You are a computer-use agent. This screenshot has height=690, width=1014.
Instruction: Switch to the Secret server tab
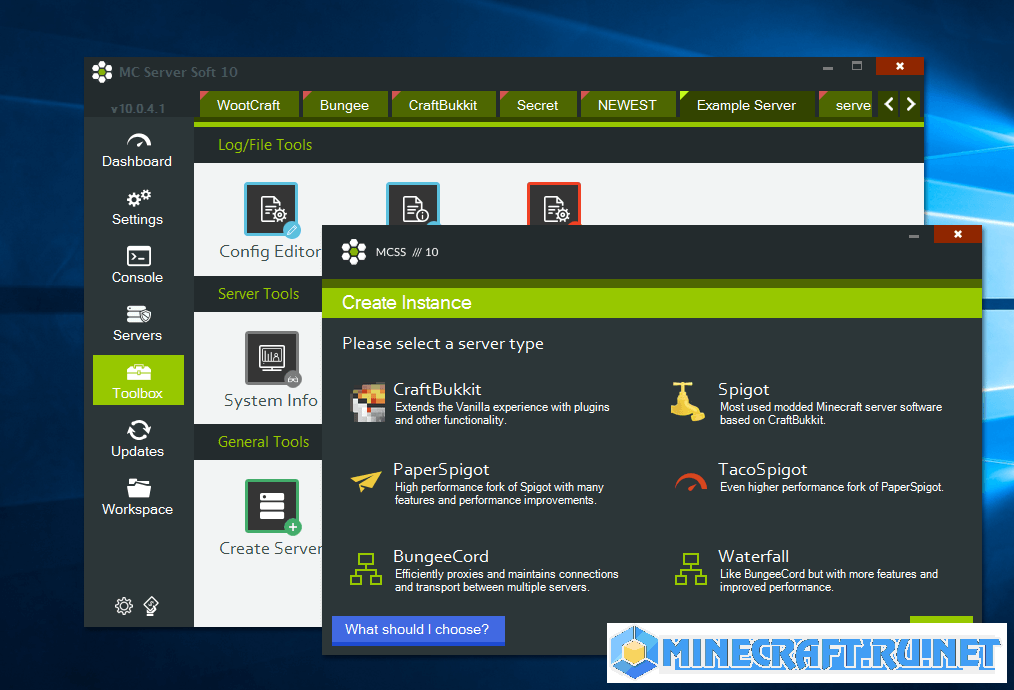click(537, 105)
